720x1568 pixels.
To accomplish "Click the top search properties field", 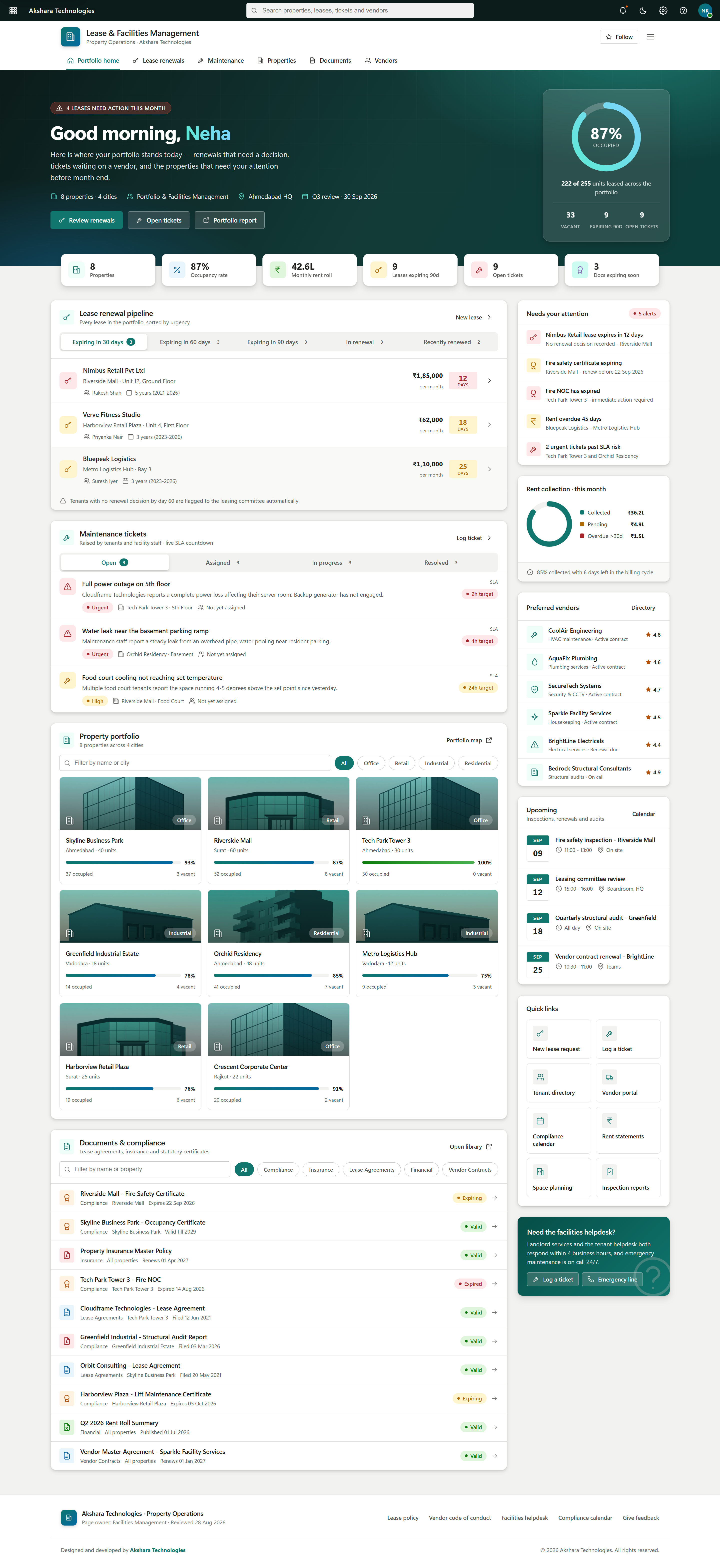I will click(360, 10).
